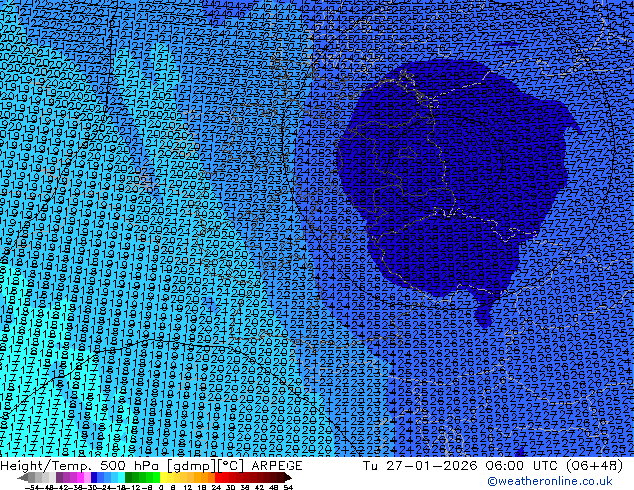
Task: Click the '-54' legend scale value
Action: click(32, 488)
